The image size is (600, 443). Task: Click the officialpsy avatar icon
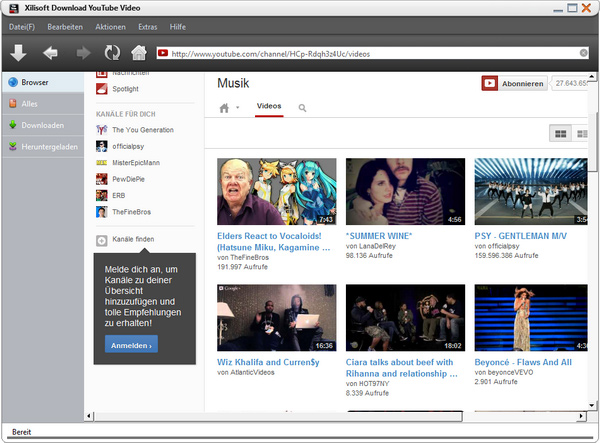pyautogui.click(x=101, y=147)
